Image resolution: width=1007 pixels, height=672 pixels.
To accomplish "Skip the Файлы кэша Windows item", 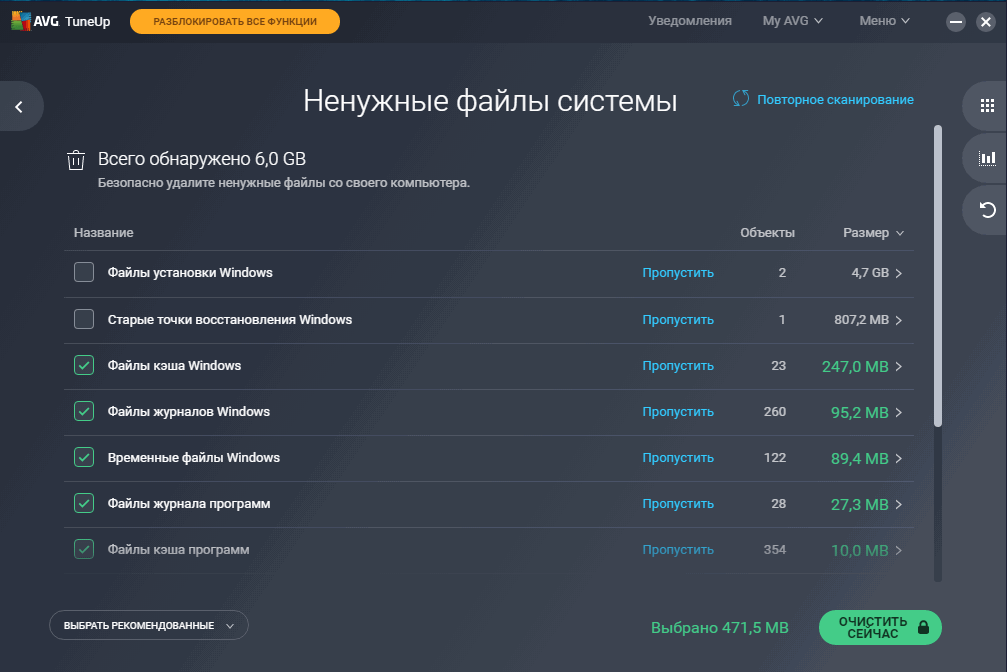I will click(x=678, y=366).
